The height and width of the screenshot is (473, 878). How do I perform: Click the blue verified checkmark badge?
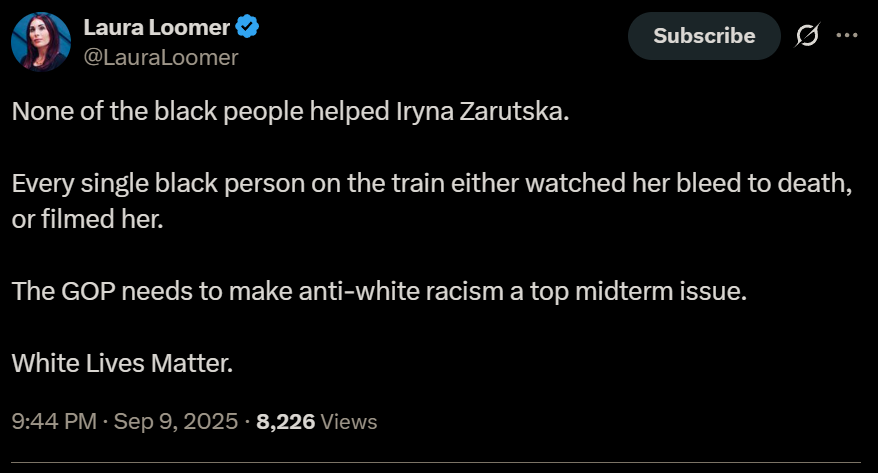(x=247, y=27)
